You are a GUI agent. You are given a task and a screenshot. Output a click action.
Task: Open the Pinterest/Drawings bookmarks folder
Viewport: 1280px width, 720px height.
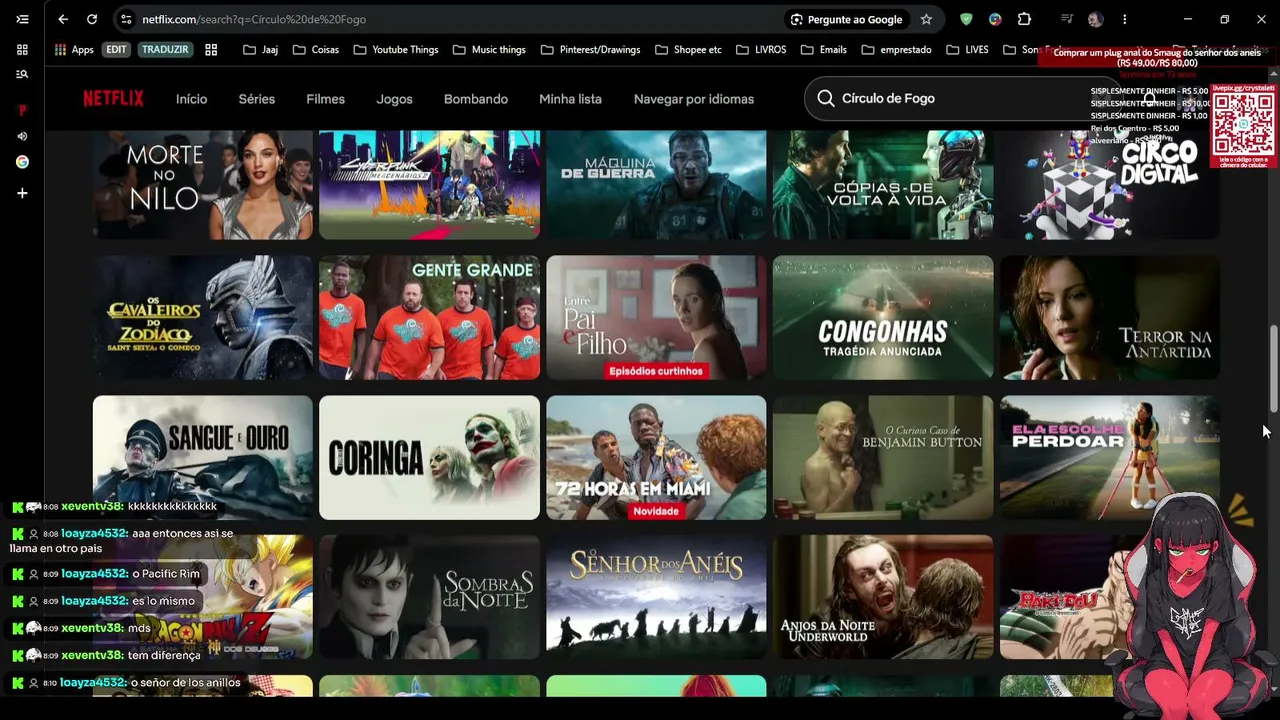pos(590,50)
